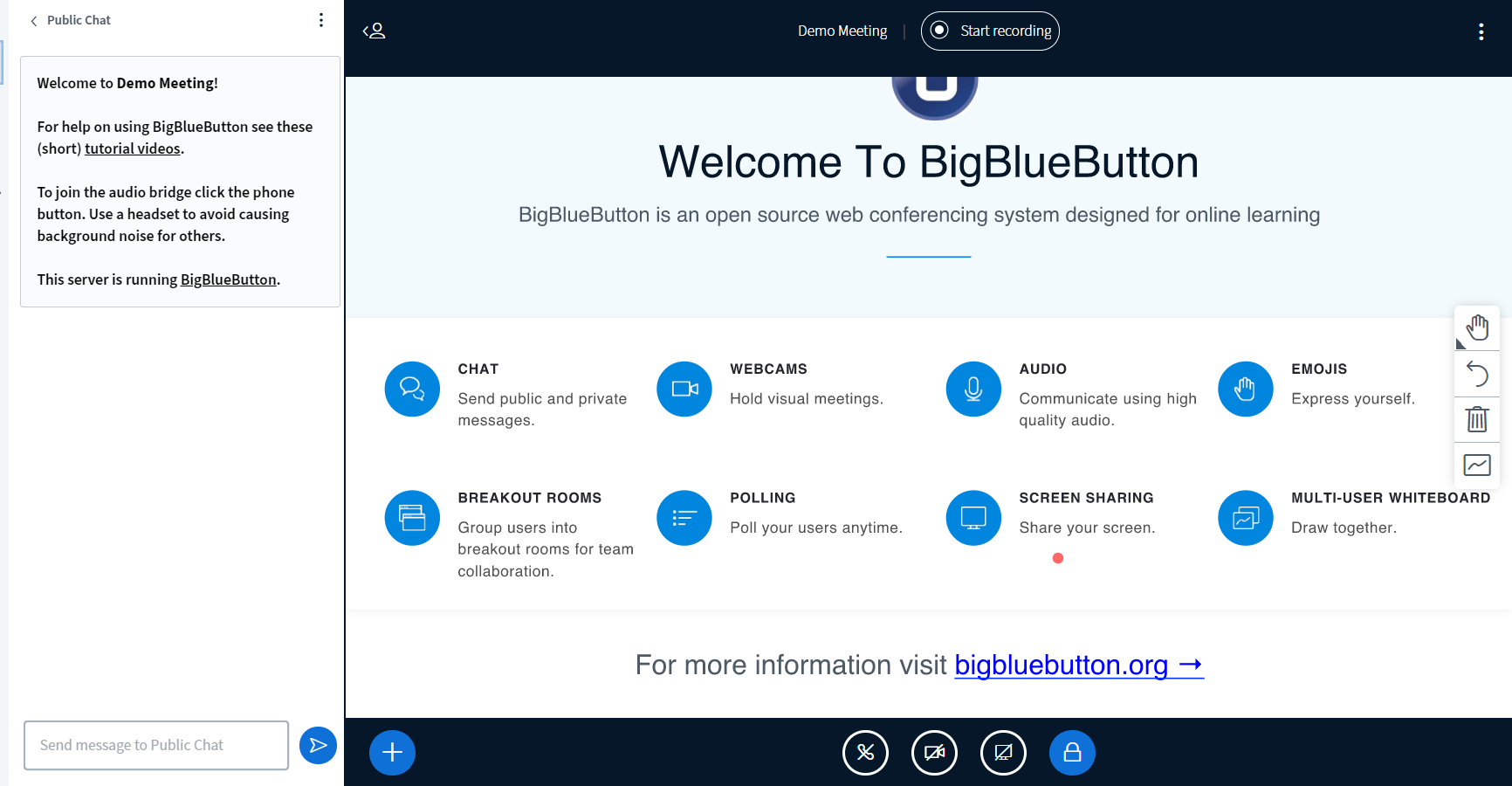Click the crossed phone icon to join audio
This screenshot has height=786, width=1512.
[x=865, y=752]
